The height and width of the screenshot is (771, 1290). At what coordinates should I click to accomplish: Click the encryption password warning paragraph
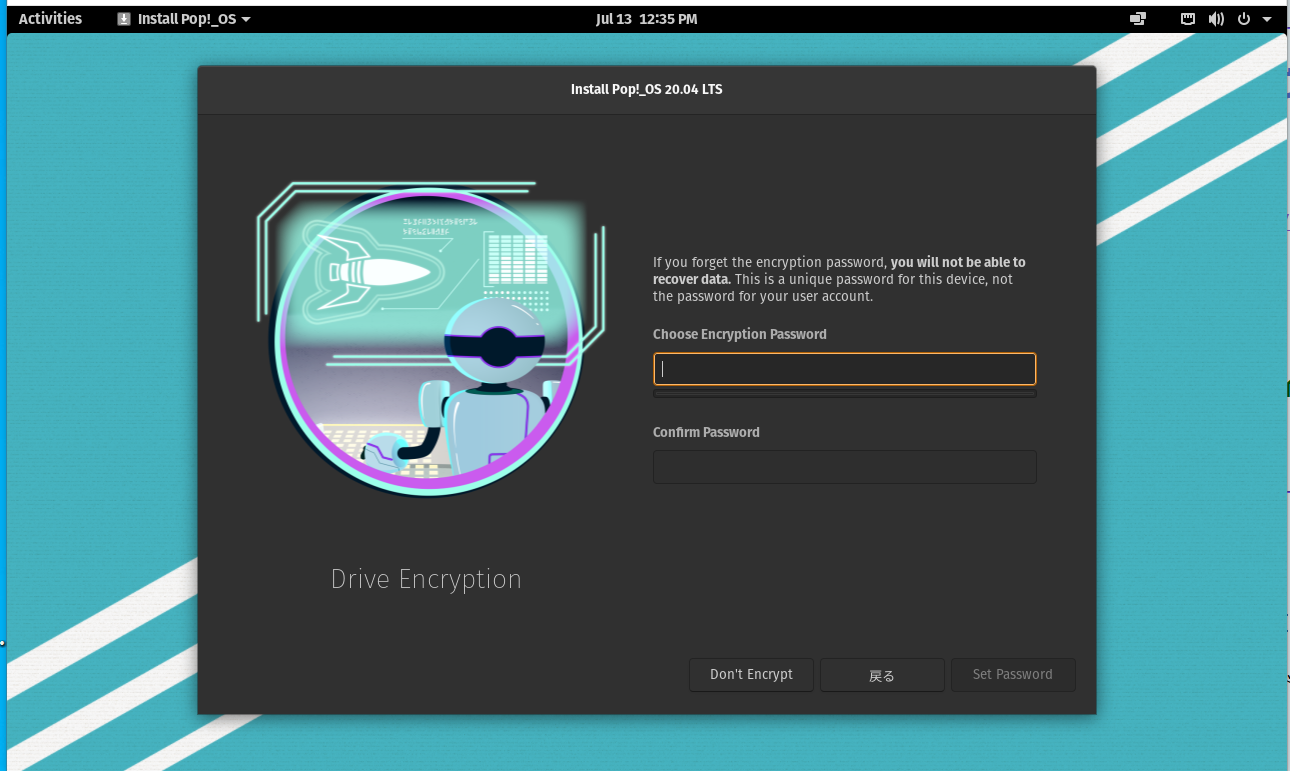pos(838,279)
